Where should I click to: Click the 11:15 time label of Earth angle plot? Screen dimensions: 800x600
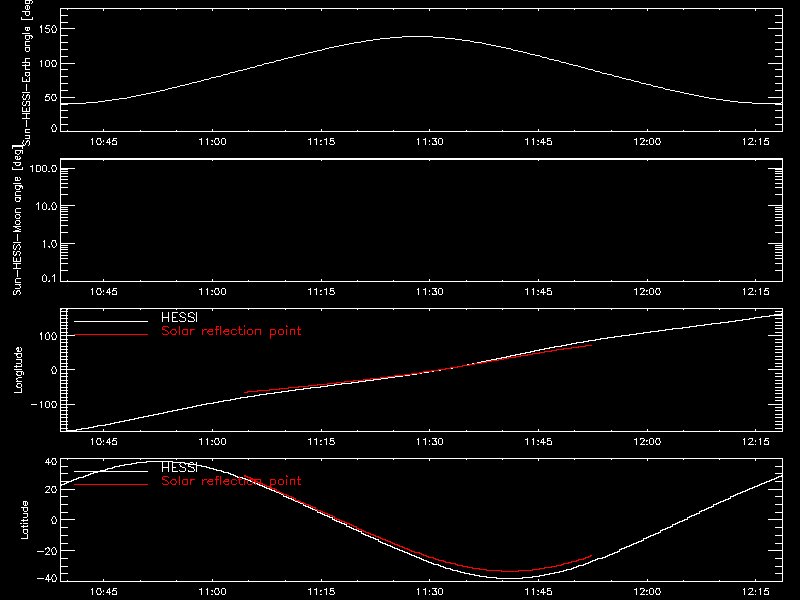(x=321, y=142)
